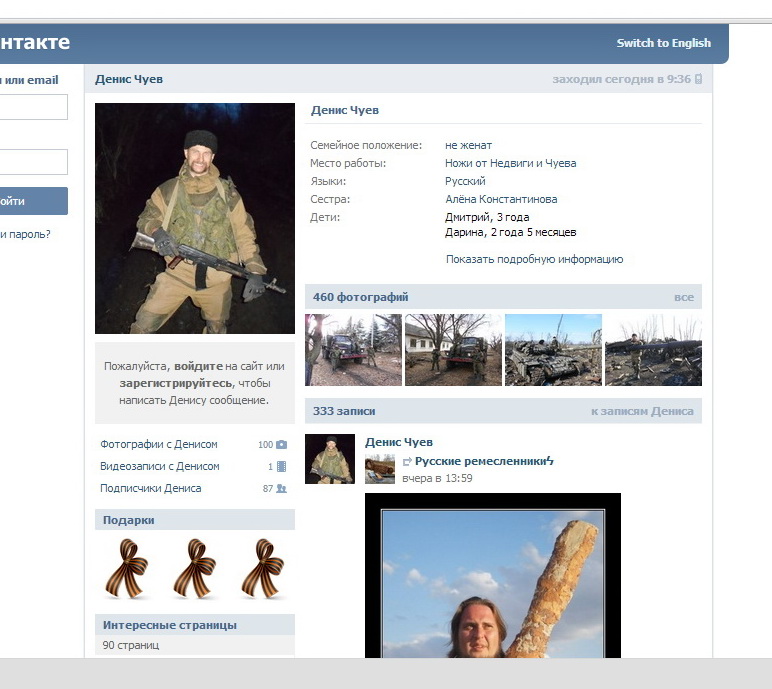The width and height of the screenshot is (772, 689).
Task: Click the 333 записи header
Action: click(344, 411)
